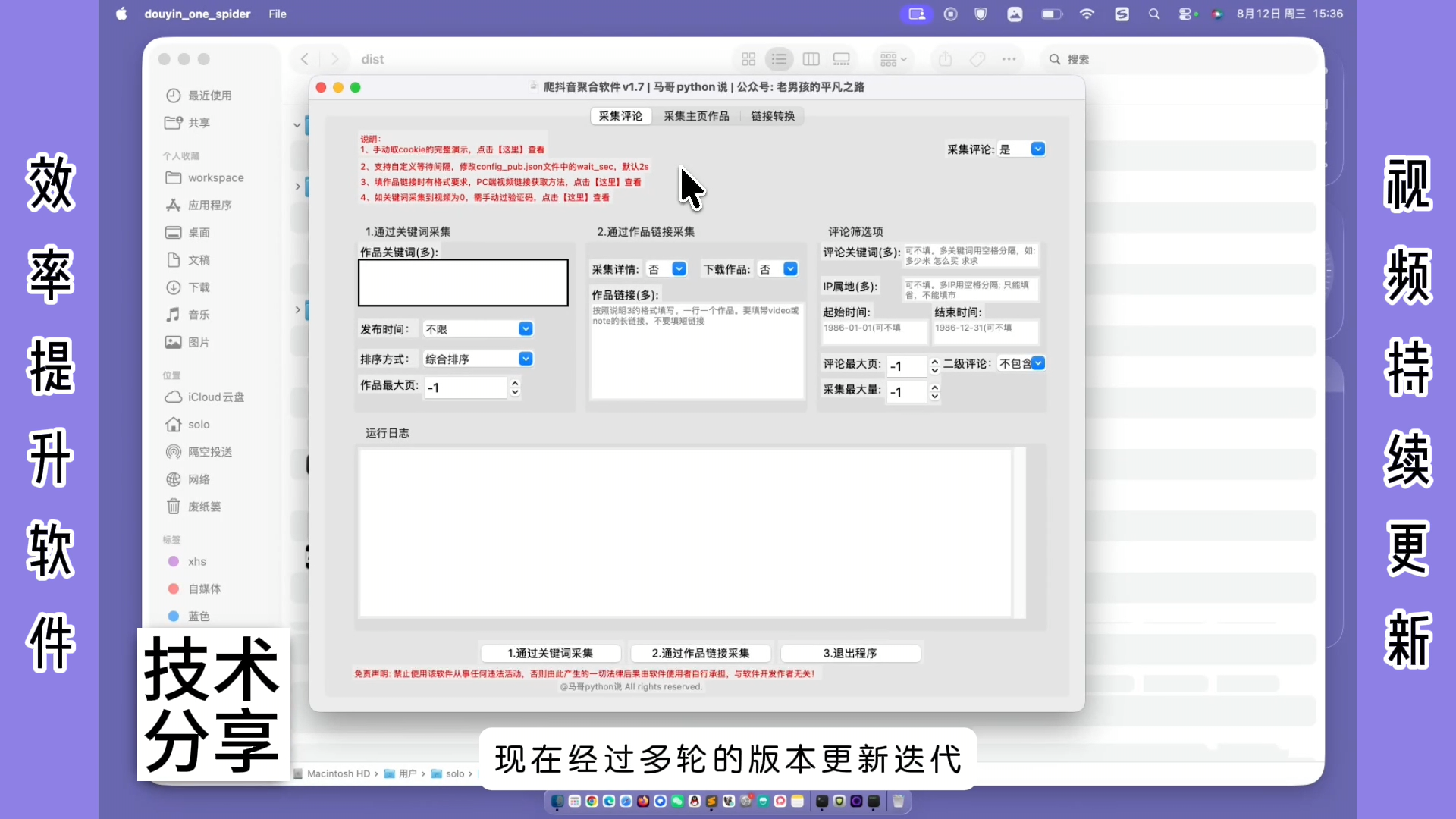Open the Siri menu bar icon

1218,14
